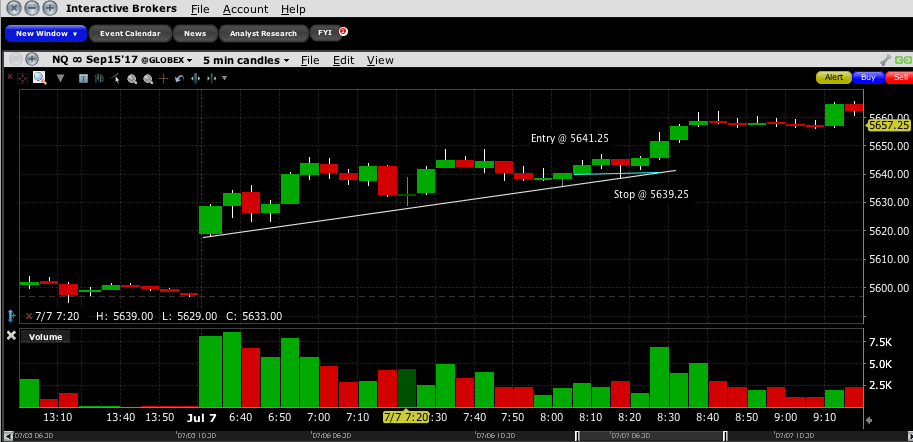This screenshot has height=442, width=913.
Task: Open the chart View menu
Action: 380,60
